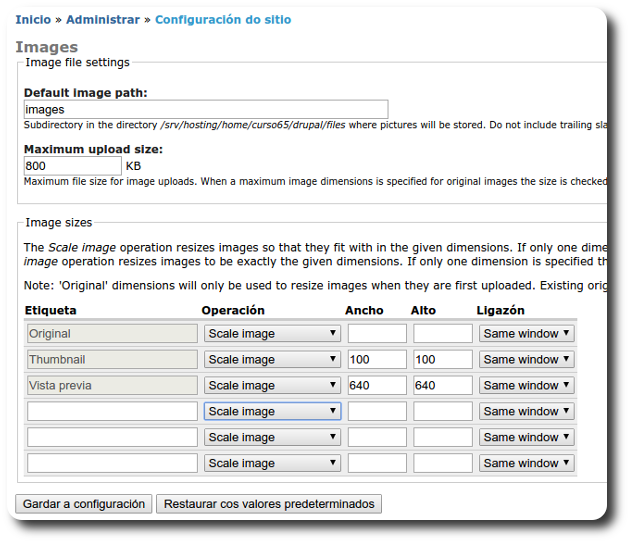Click the Maximum upload size field
The width and height of the screenshot is (630, 543).
click(72, 166)
